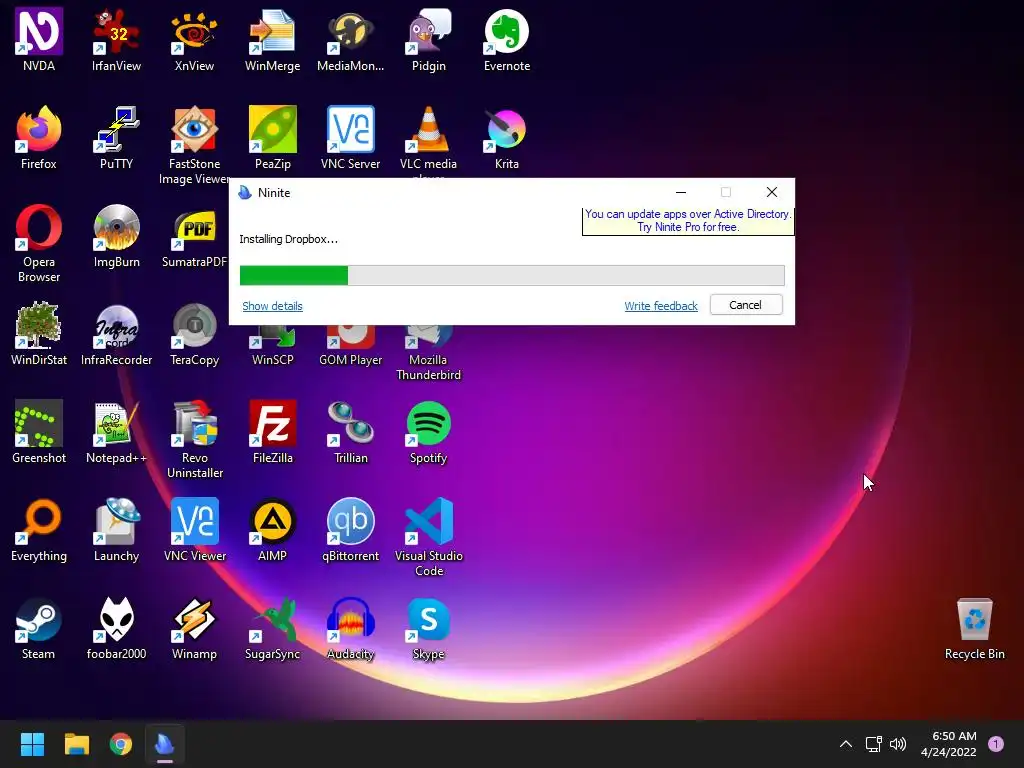Select the Notepad++ desktop icon
1024x768 pixels.
[116, 432]
